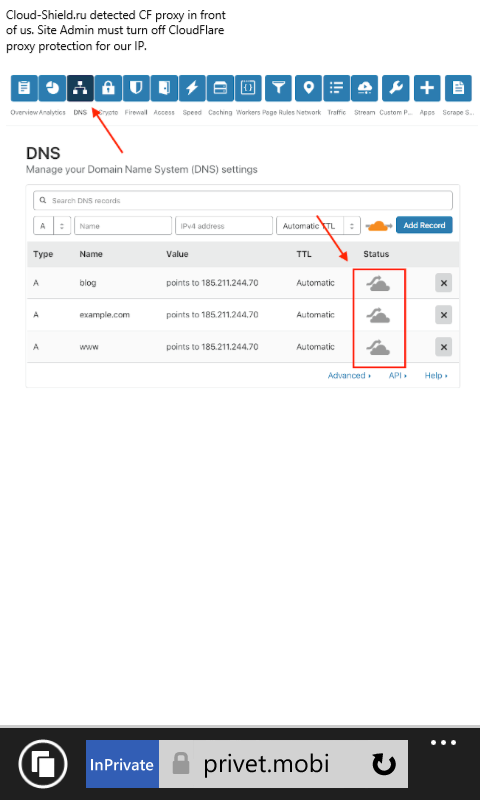Screen dimensions: 480x800
Task: Open the Access door icon
Action: [164, 88]
